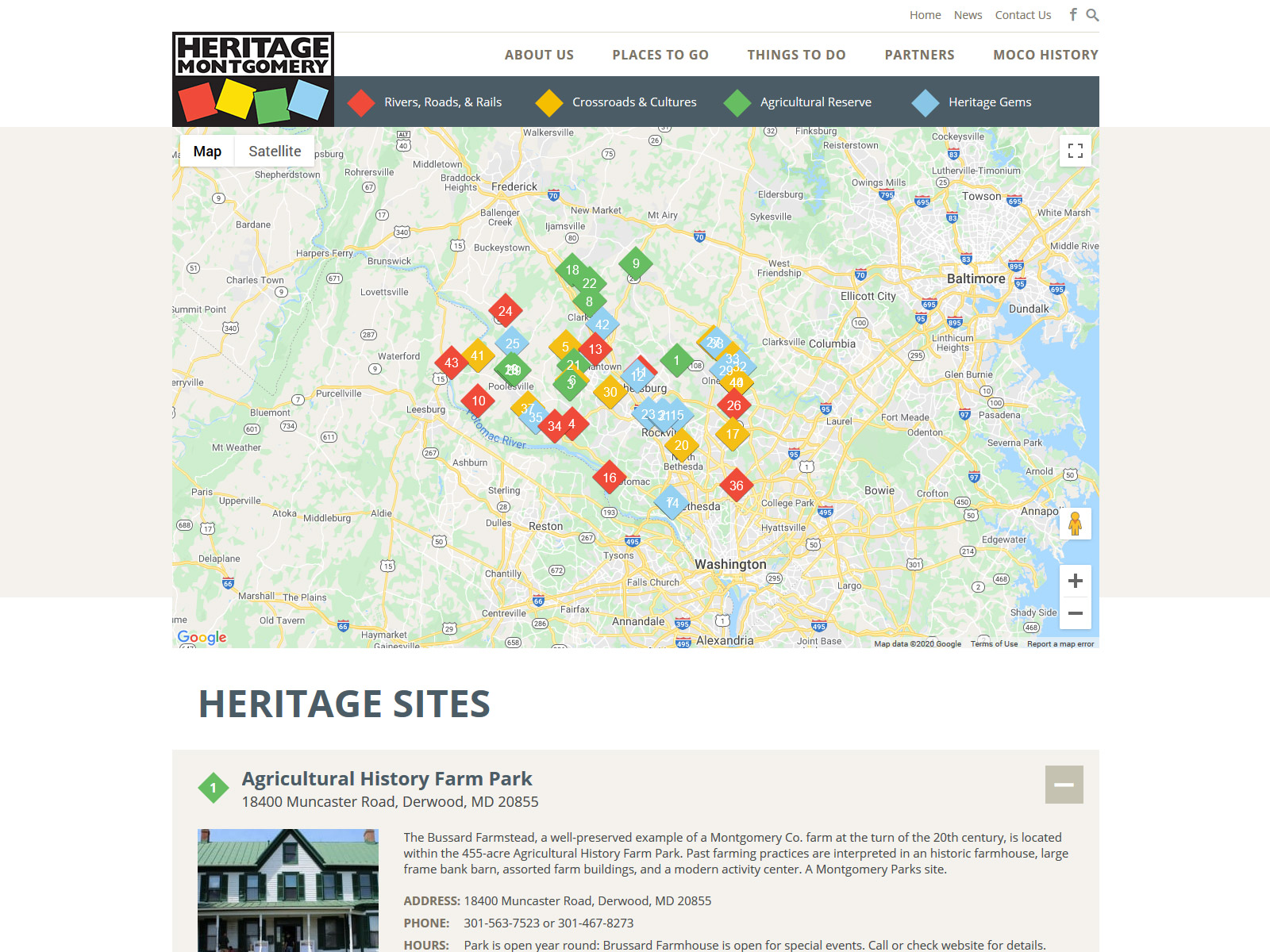Select red map marker 24

pos(506,311)
